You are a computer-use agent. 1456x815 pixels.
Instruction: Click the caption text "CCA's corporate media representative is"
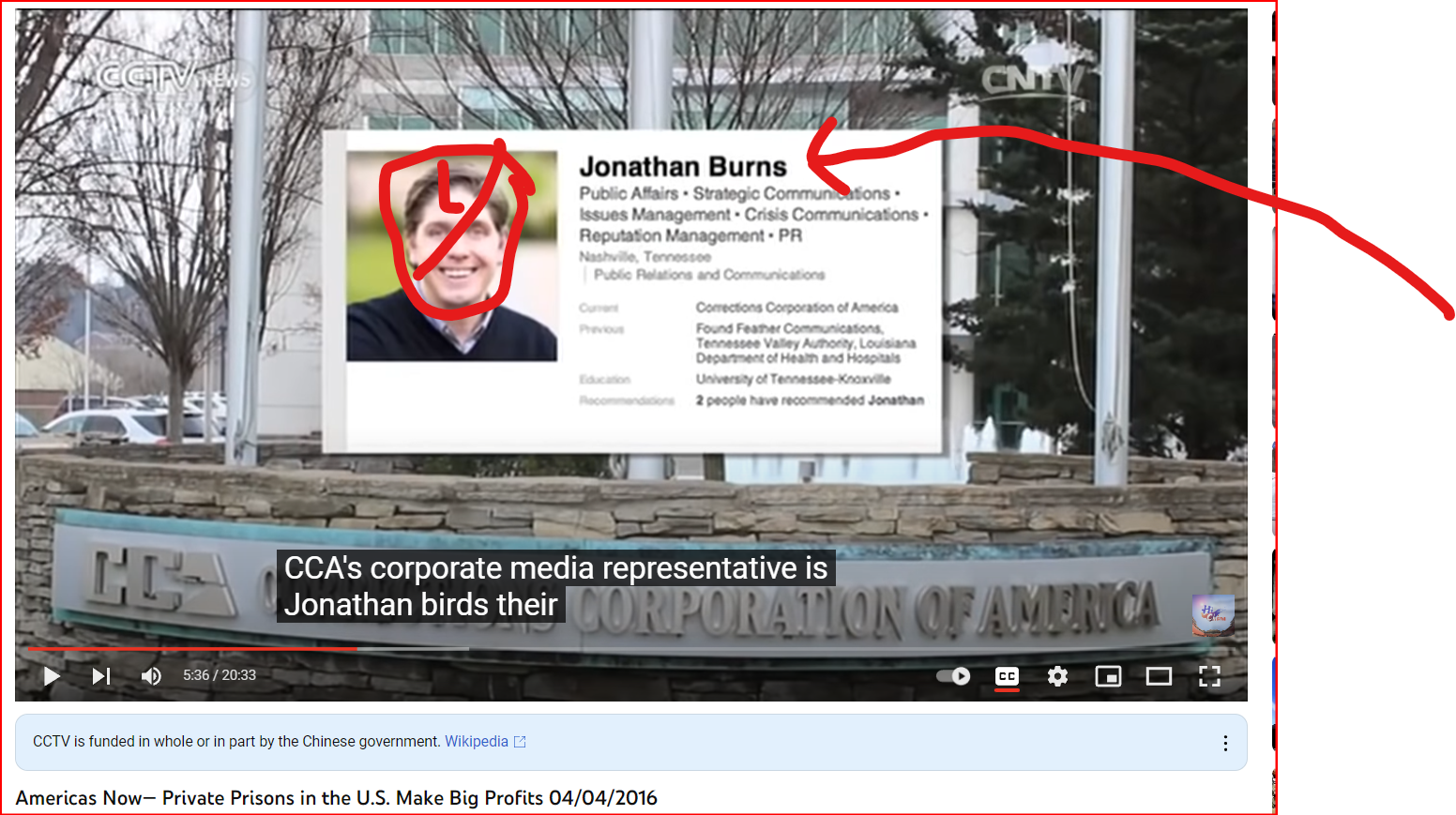pos(555,568)
